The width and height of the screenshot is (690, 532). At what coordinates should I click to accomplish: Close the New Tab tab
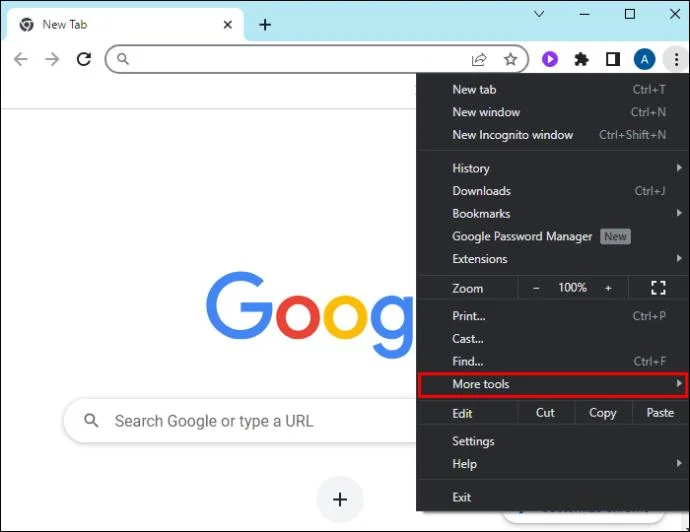tap(228, 25)
